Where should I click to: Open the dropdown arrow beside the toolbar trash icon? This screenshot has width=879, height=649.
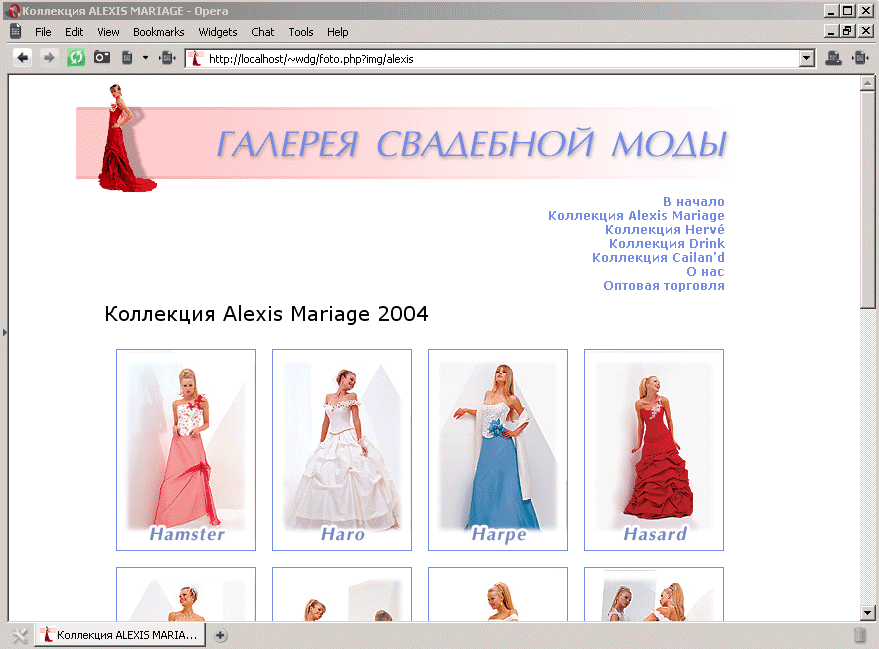pos(145,58)
